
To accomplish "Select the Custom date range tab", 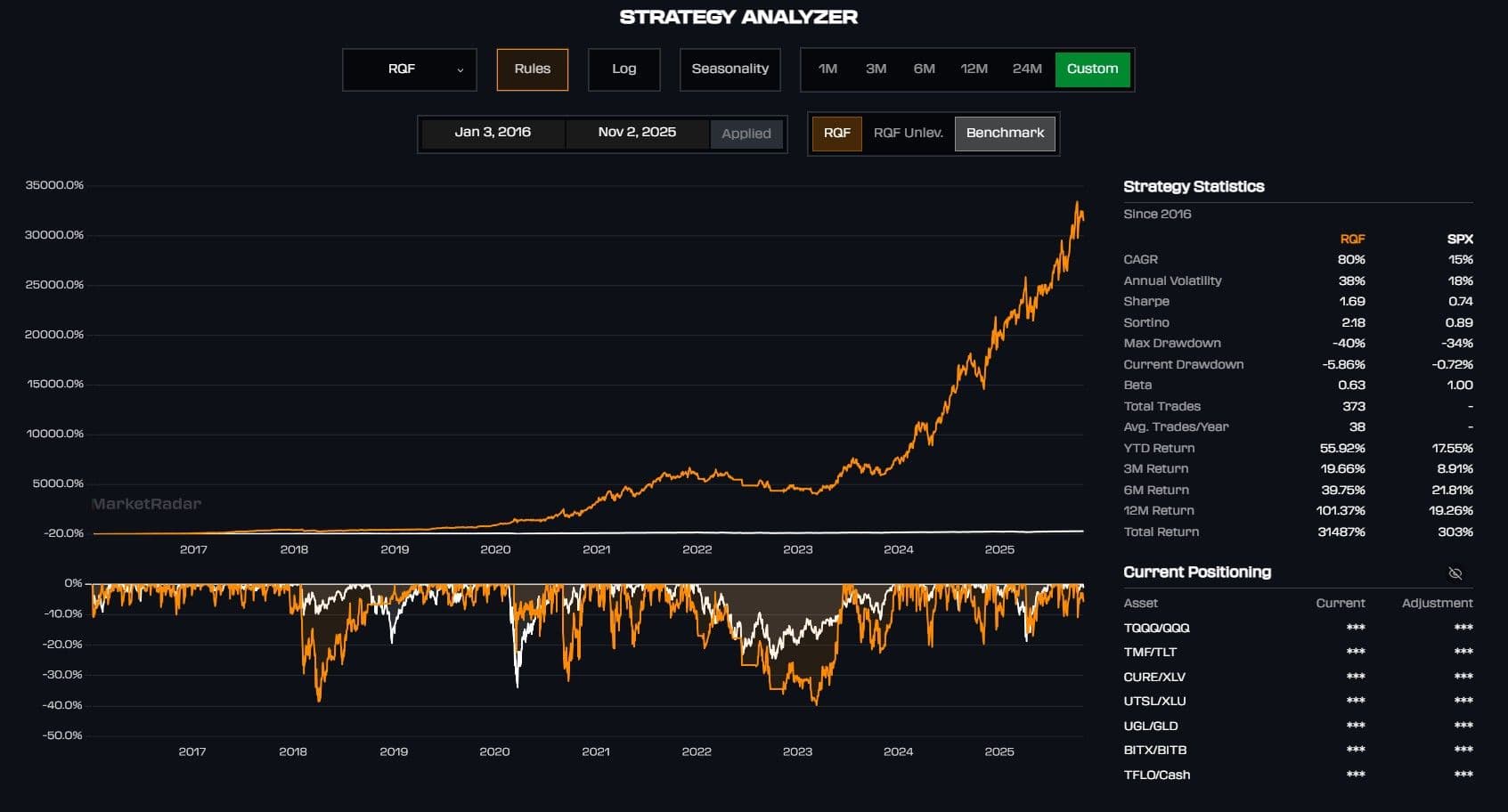I will [x=1092, y=69].
